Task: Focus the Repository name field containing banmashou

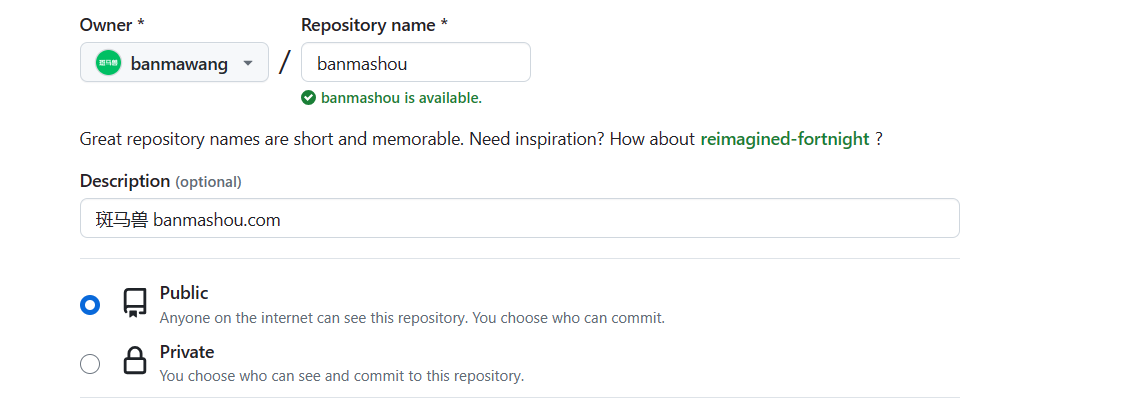Action: (415, 62)
